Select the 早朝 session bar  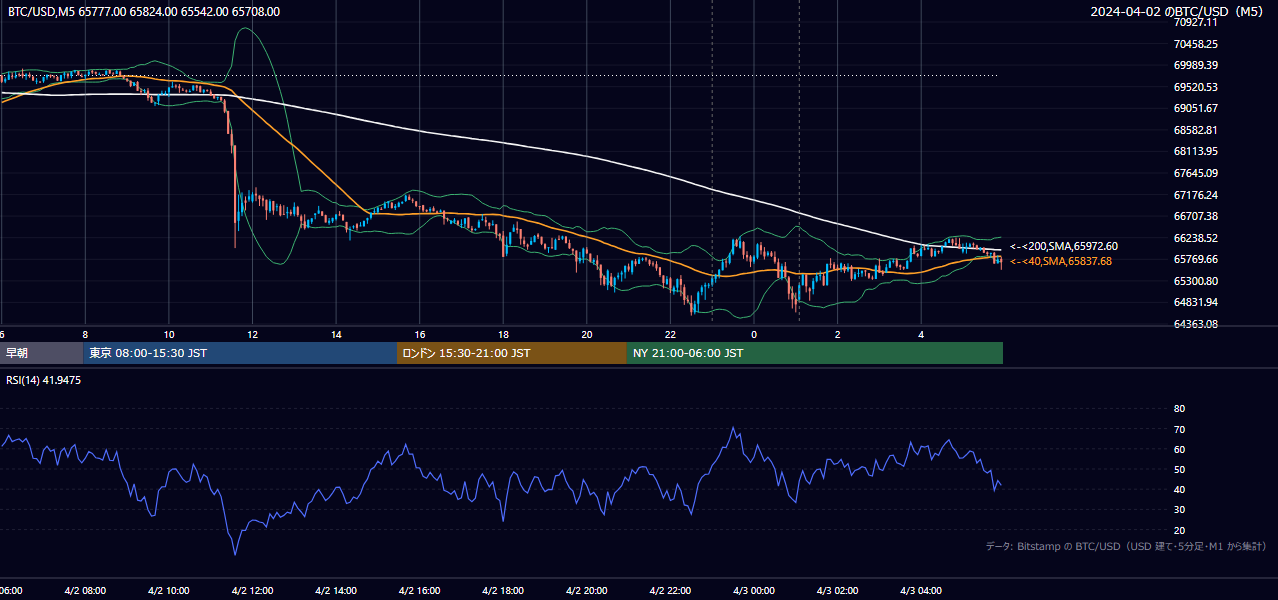(x=41, y=353)
